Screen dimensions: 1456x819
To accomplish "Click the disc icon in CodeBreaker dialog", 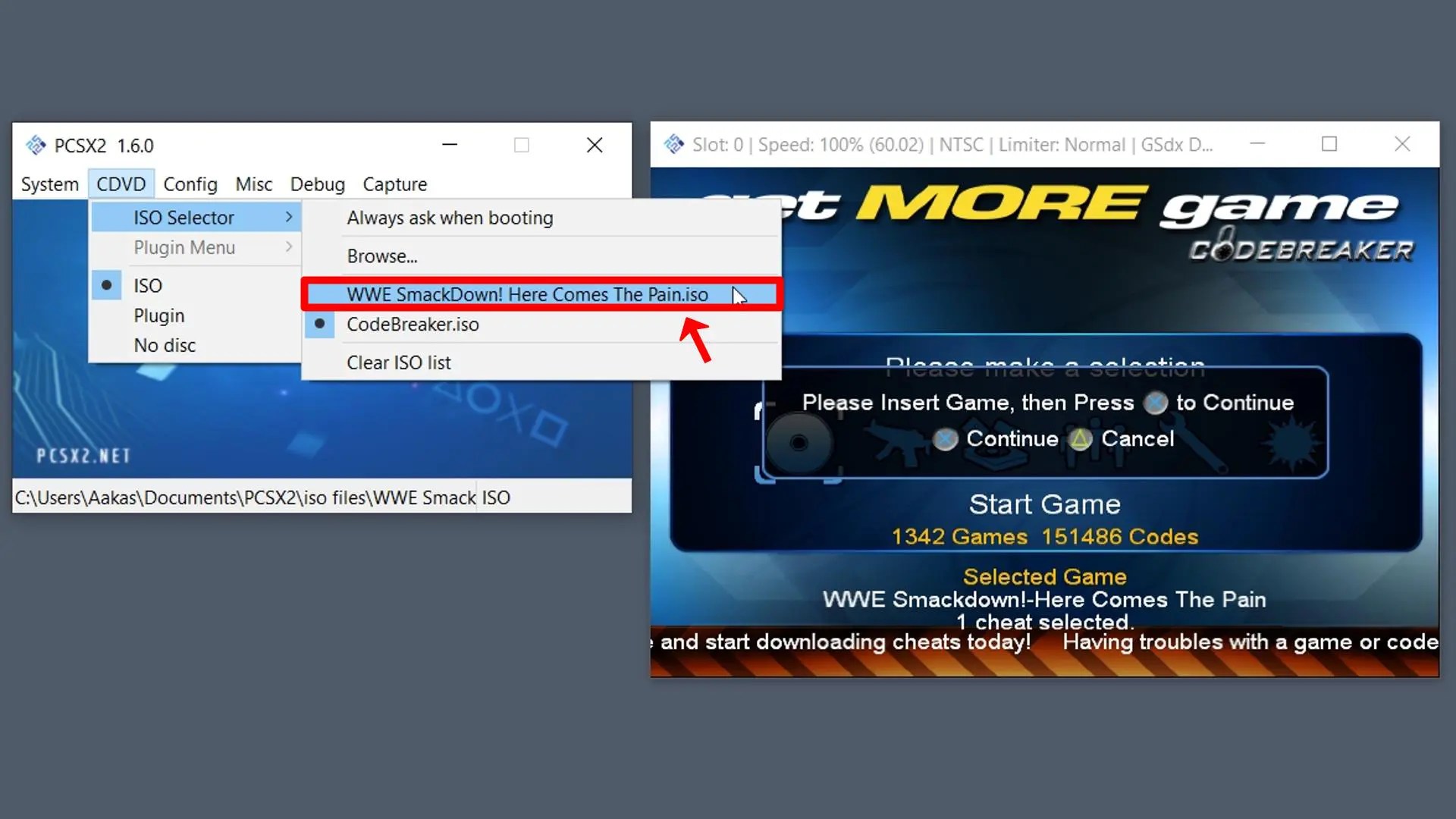I will [x=798, y=442].
